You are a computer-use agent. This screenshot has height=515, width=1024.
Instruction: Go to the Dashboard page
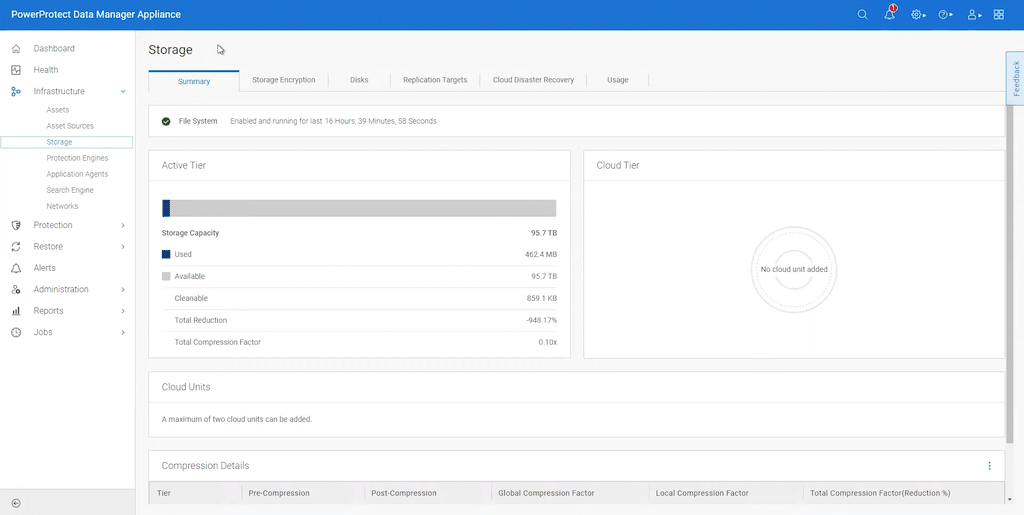tap(54, 48)
